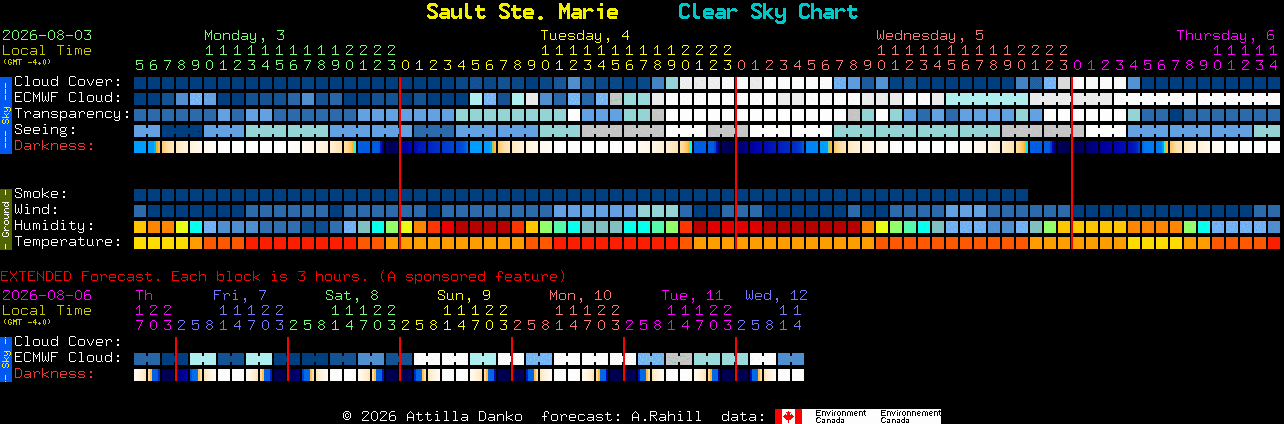The image size is (1284, 424).
Task: Click the Local Time label under 2026-08-06
Action: tap(47, 310)
